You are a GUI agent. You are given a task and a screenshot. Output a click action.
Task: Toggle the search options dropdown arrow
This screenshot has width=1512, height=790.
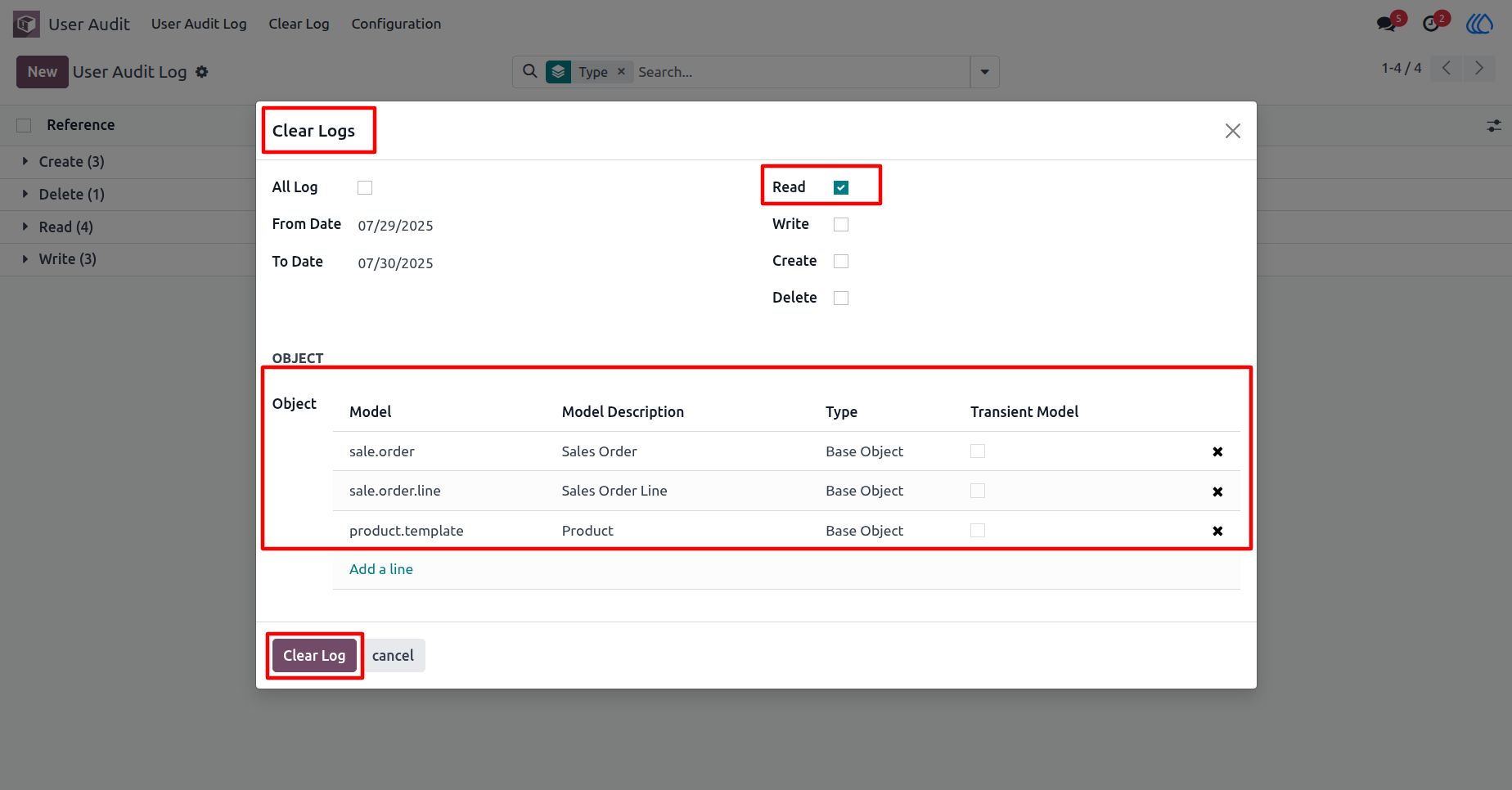click(x=985, y=72)
